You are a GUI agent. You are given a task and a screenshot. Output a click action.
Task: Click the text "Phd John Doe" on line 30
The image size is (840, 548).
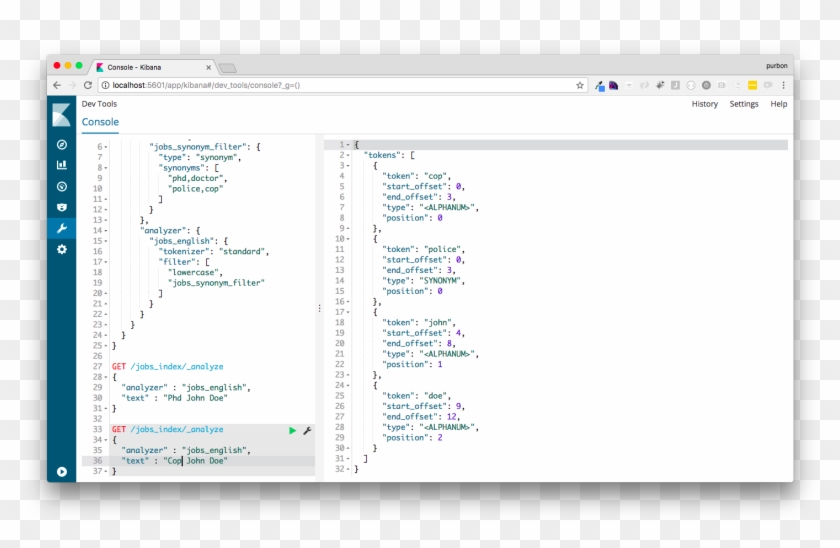point(196,398)
